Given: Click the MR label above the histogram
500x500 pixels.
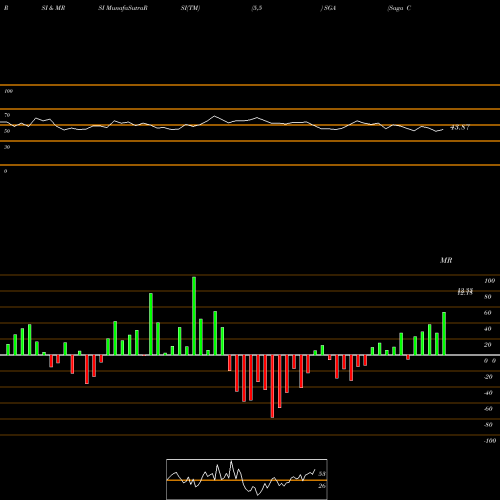Looking at the screenshot, I should pos(446,260).
